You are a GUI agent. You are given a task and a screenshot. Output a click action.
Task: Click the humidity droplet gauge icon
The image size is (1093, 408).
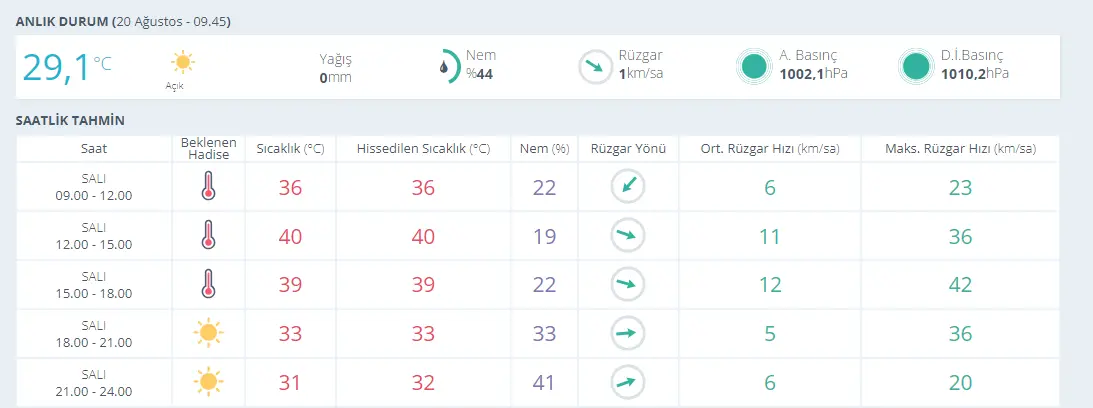[447, 67]
